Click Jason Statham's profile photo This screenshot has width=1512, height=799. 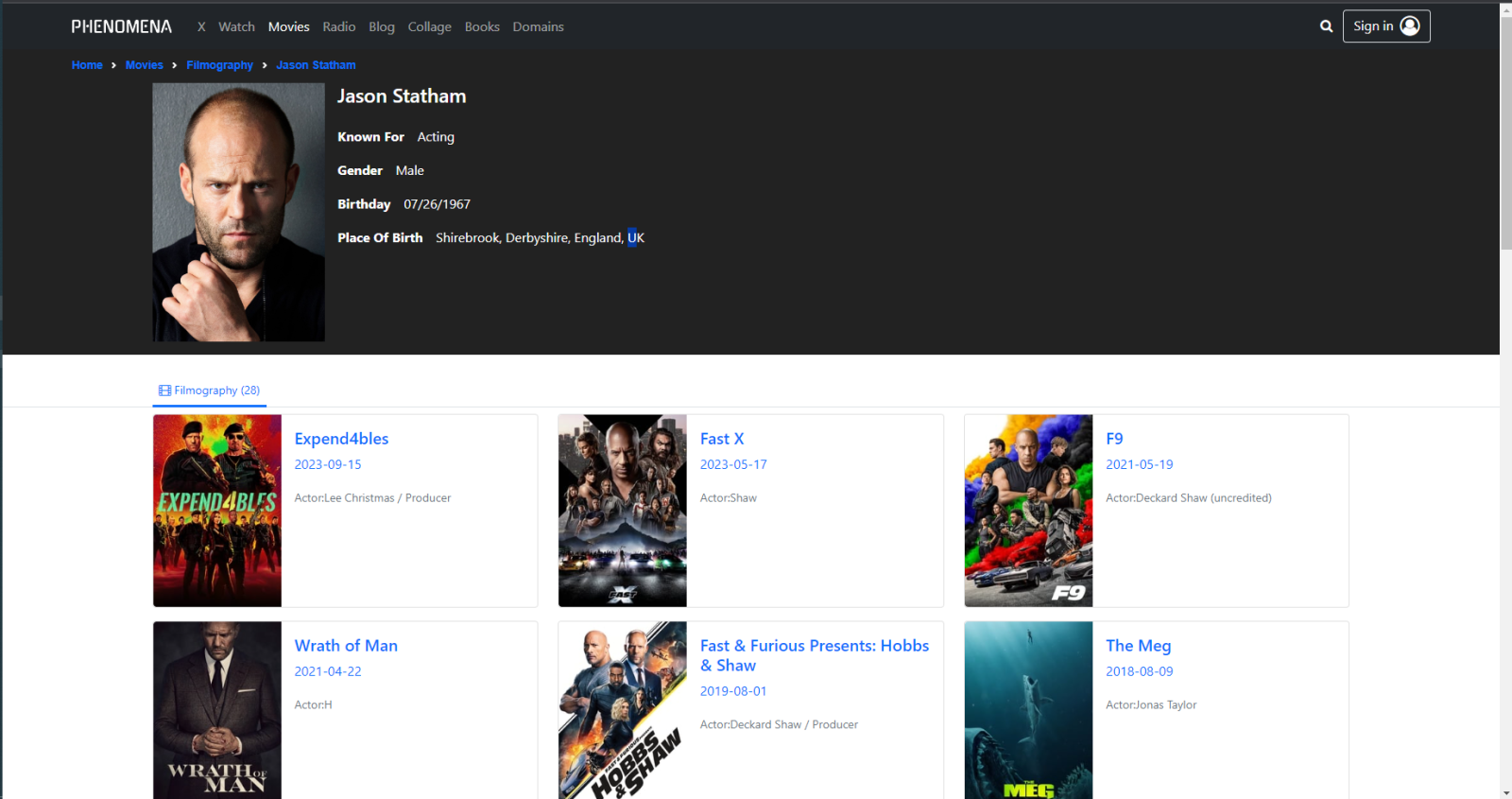click(239, 212)
